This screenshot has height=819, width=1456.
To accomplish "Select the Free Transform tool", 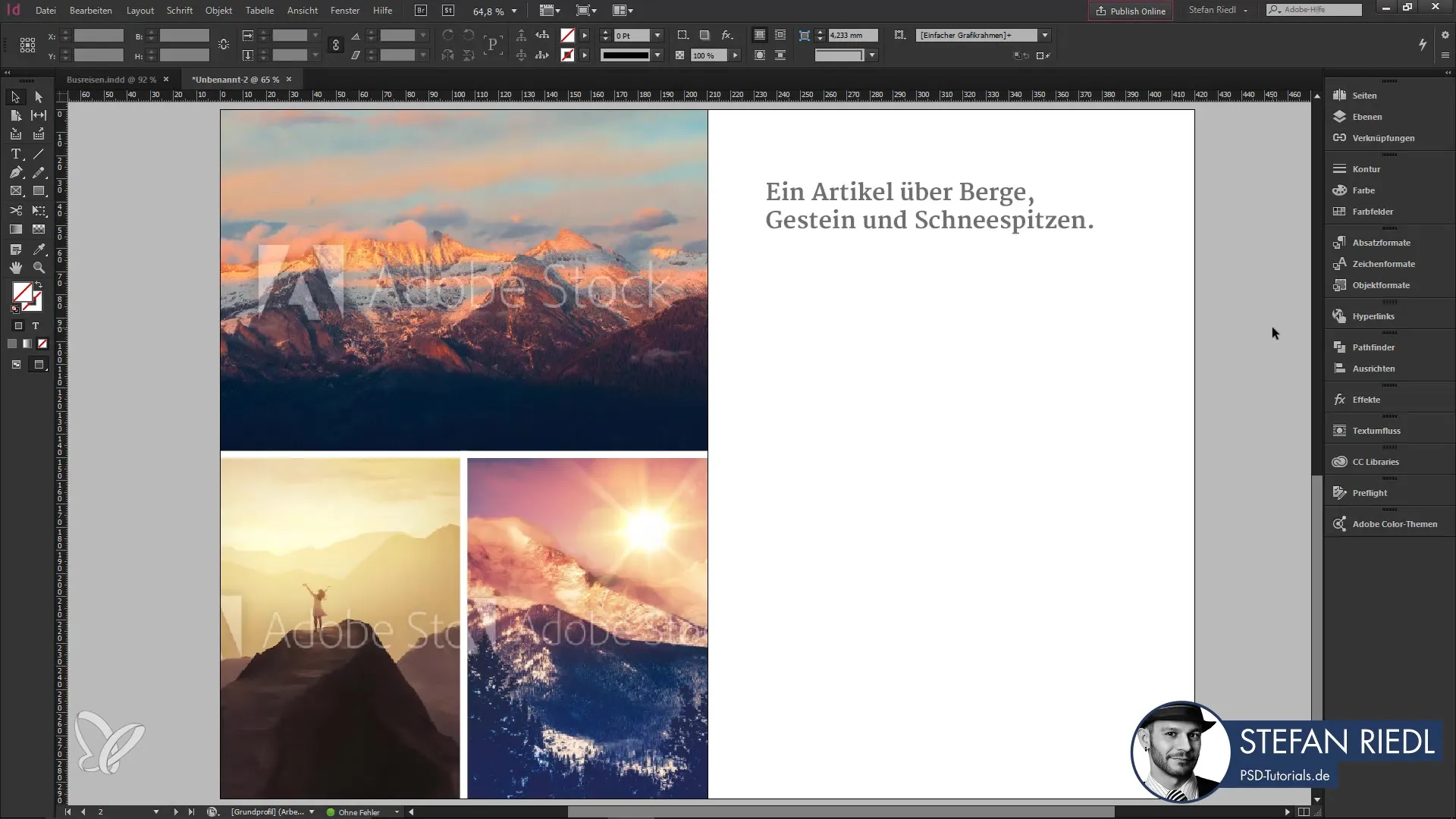I will (x=39, y=211).
